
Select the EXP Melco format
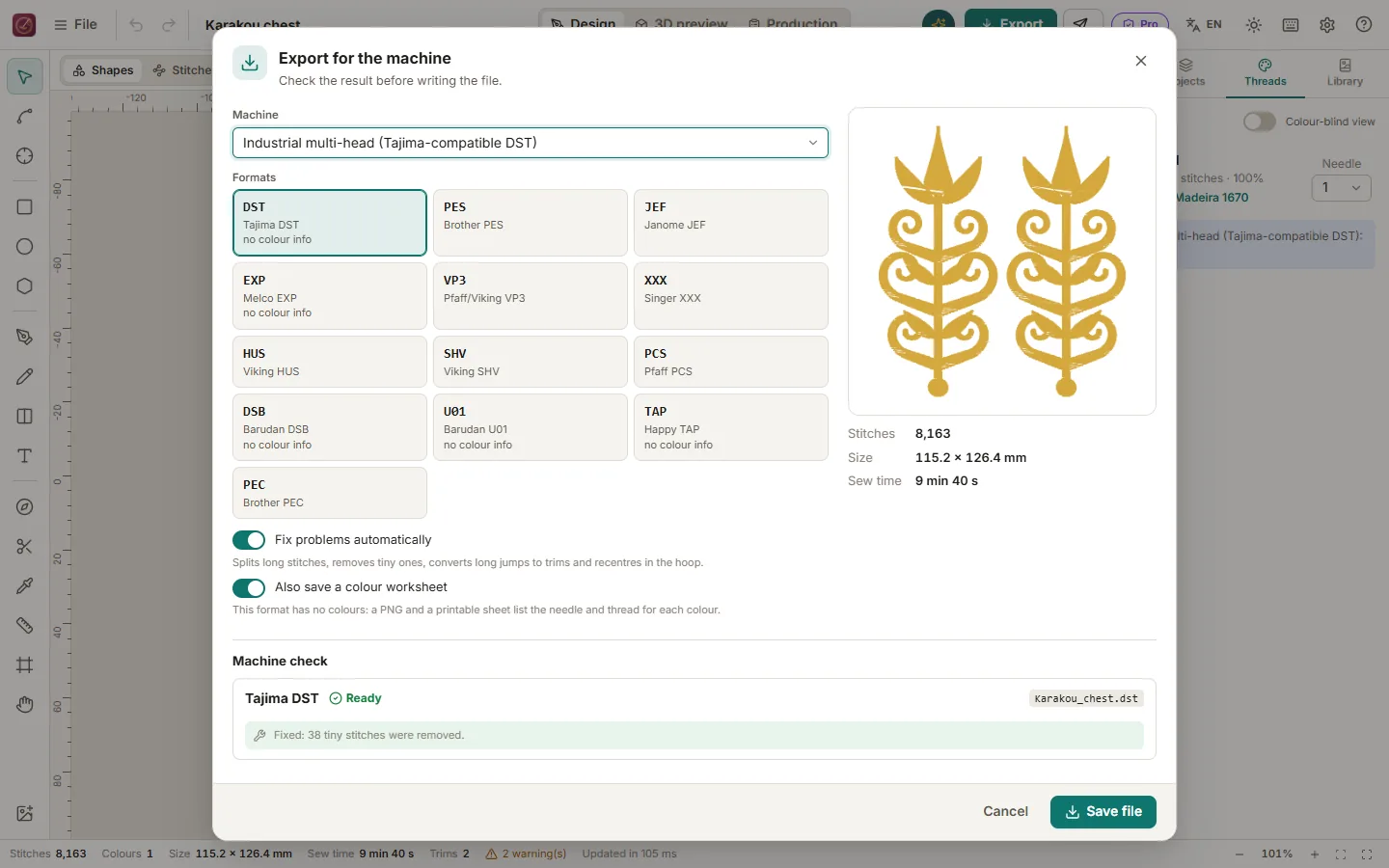(330, 296)
